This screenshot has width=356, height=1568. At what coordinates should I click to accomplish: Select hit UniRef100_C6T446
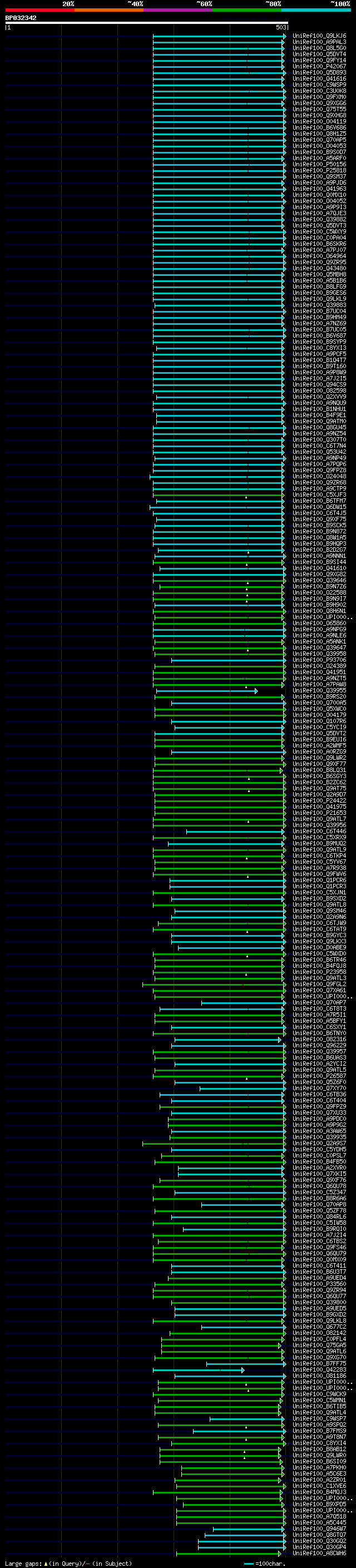319,832
